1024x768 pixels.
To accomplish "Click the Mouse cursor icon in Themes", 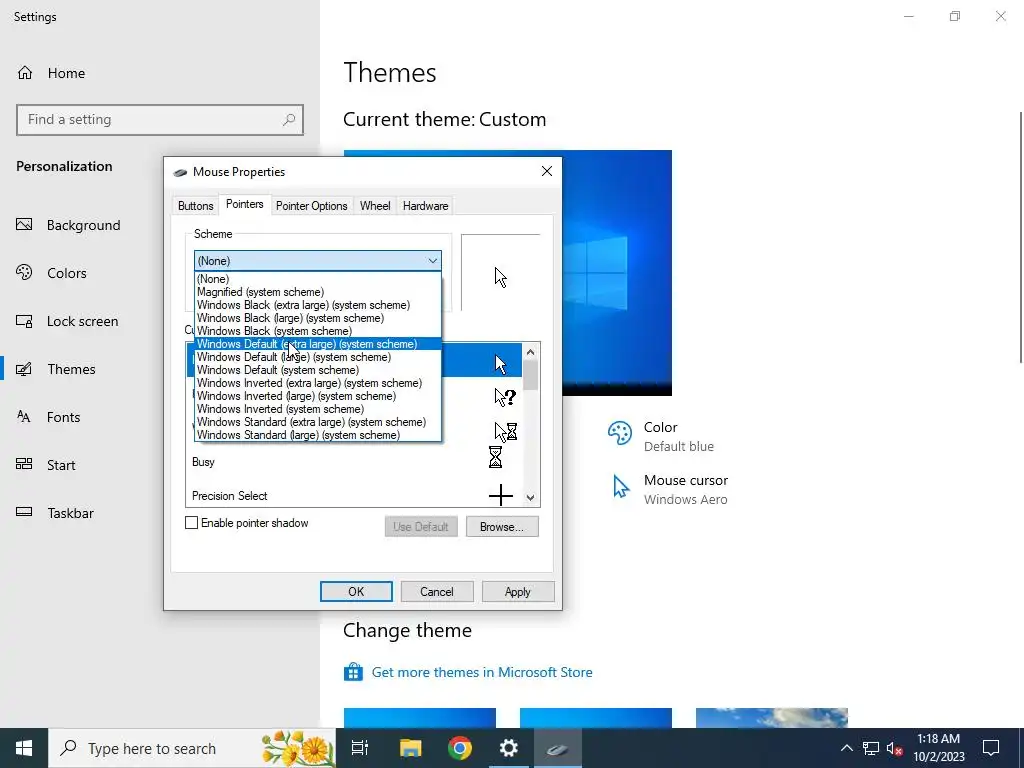I will point(620,487).
